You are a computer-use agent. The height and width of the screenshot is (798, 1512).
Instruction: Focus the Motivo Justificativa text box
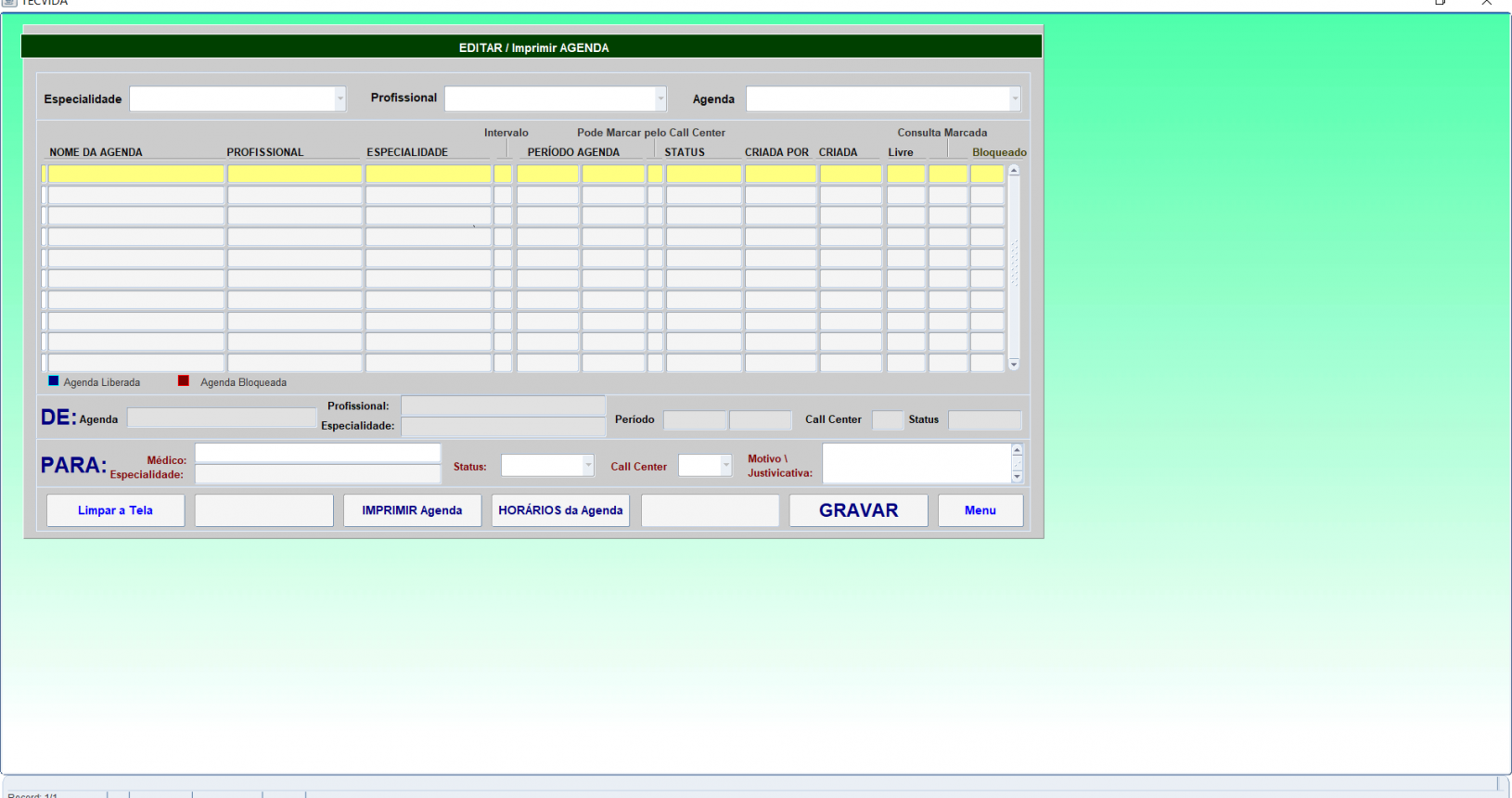coord(916,463)
